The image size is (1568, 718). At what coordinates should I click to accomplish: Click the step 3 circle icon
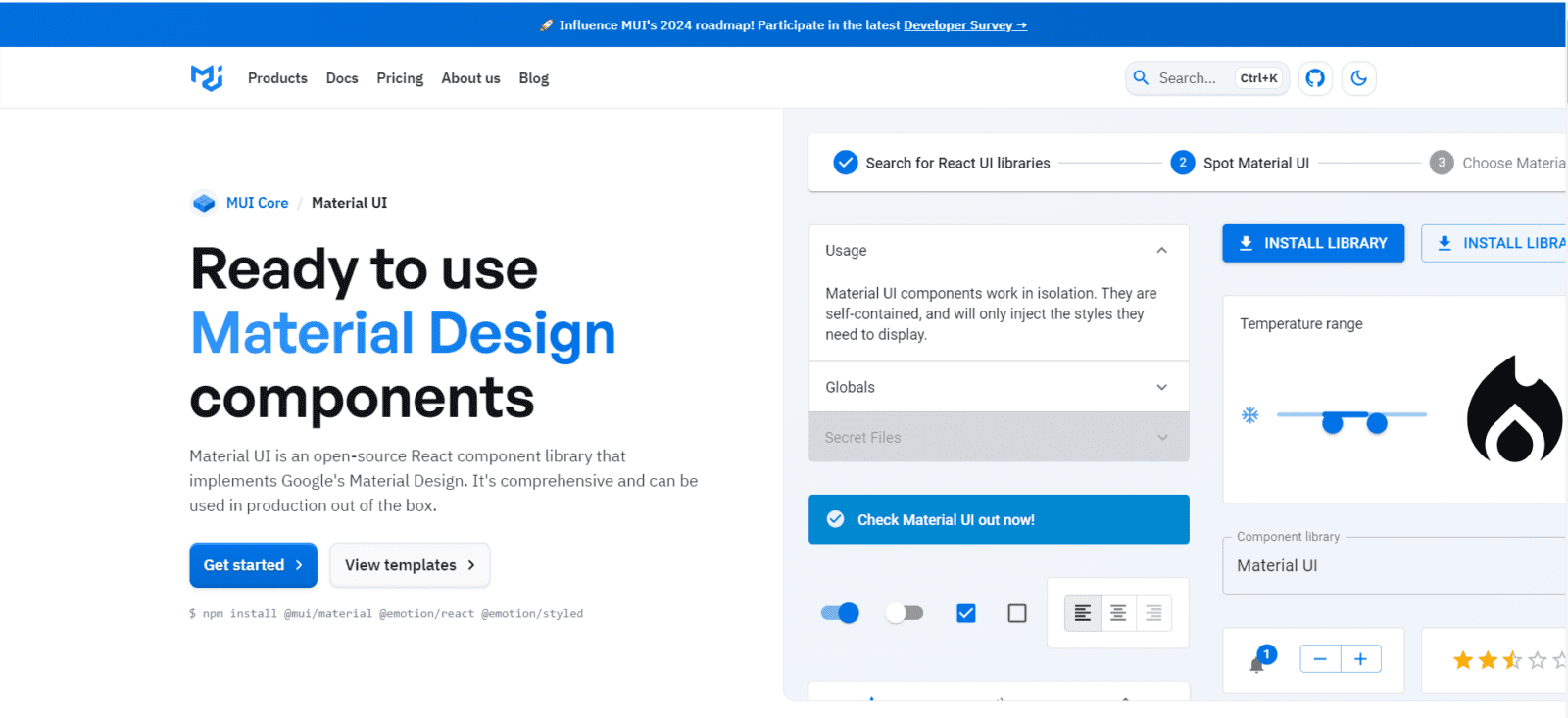[x=1442, y=163]
